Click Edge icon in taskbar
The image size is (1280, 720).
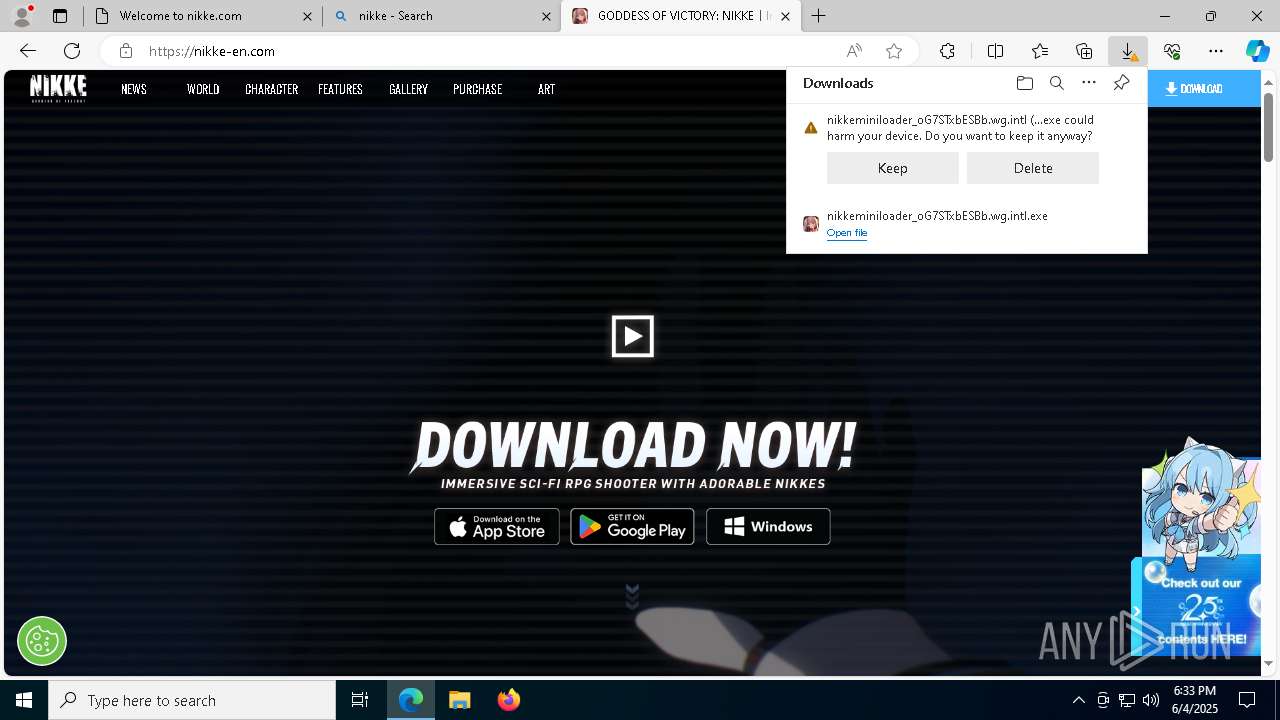[411, 700]
